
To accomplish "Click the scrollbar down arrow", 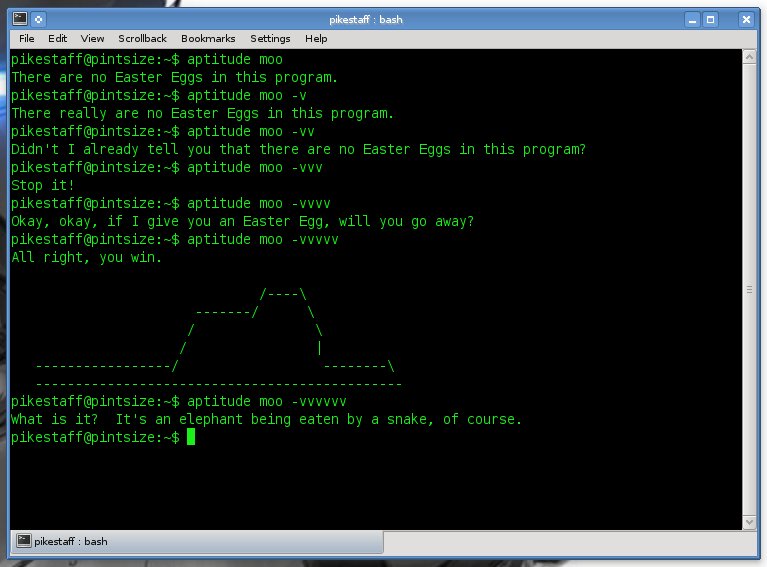I will point(749,522).
